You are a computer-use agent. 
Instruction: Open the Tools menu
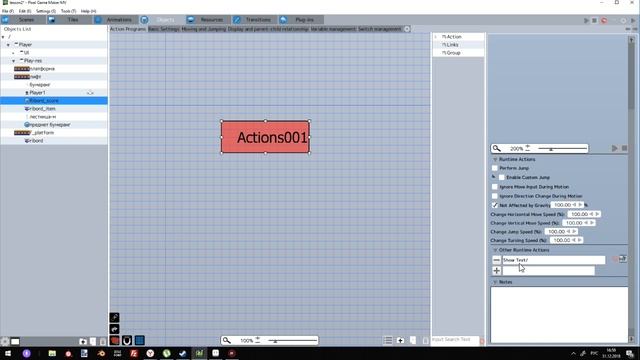(68, 11)
